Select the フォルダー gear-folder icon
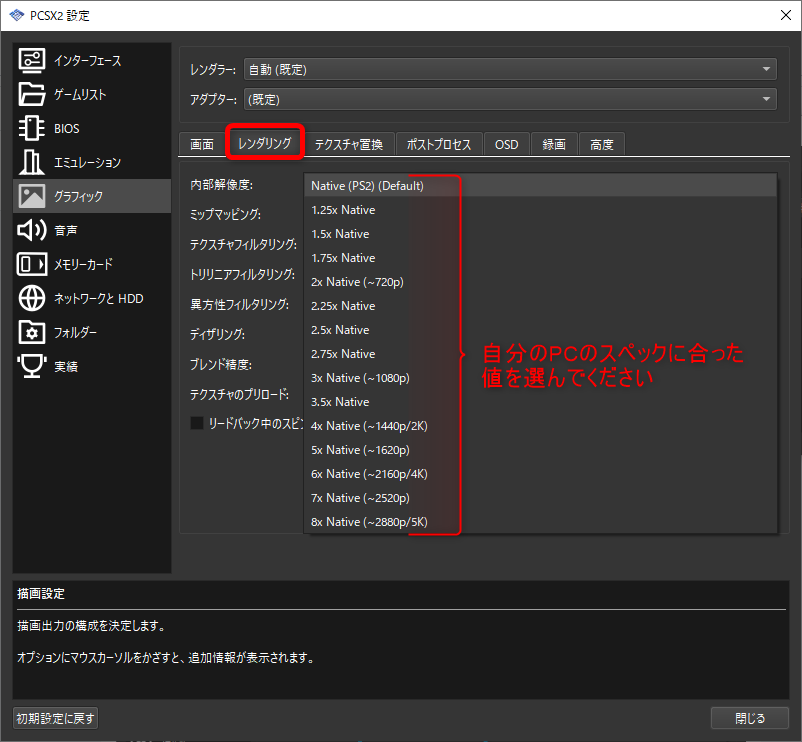This screenshot has height=742, width=802. pyautogui.click(x=32, y=332)
